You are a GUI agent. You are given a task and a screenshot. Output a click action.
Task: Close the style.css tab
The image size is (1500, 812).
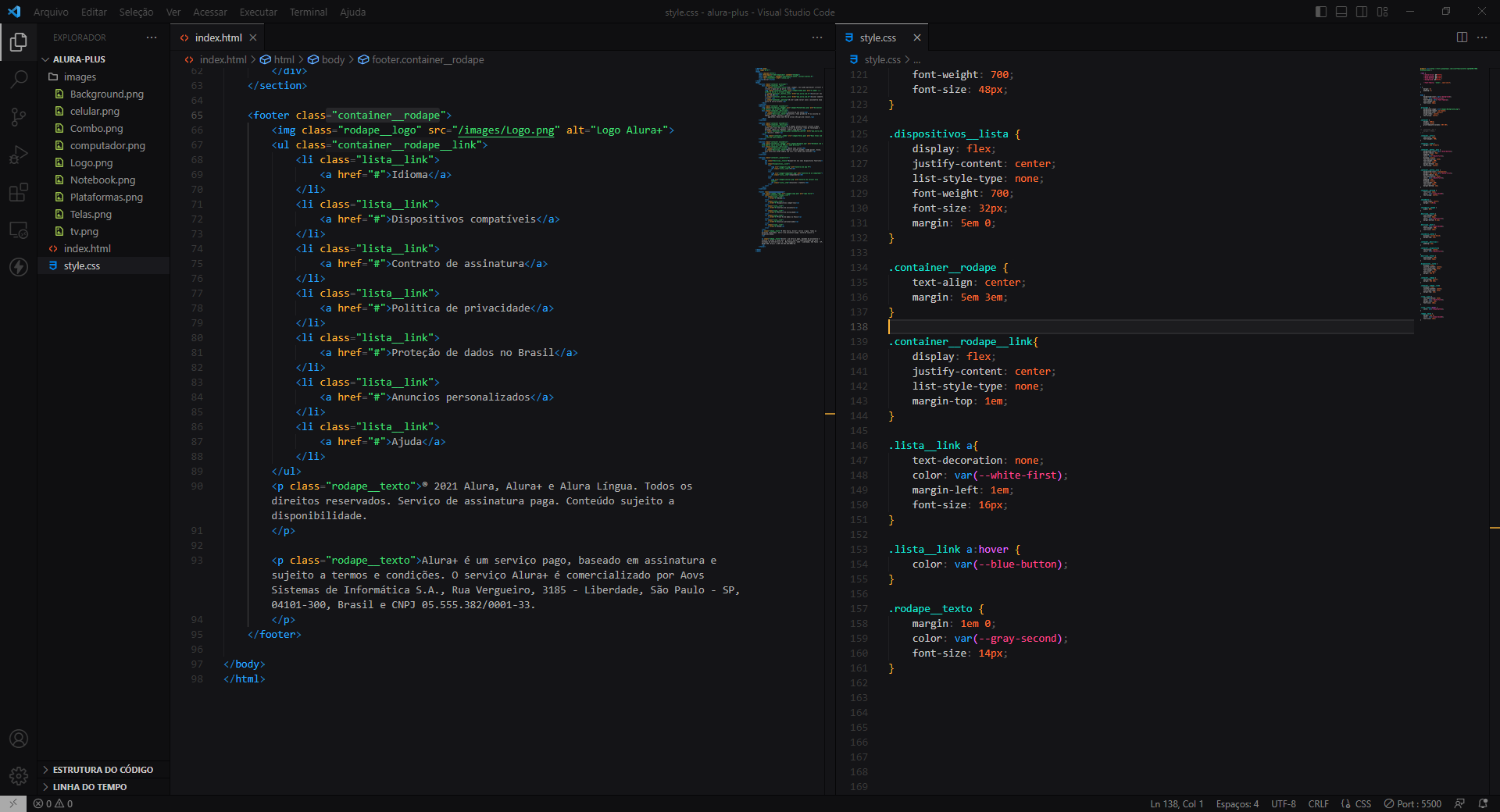tap(917, 37)
